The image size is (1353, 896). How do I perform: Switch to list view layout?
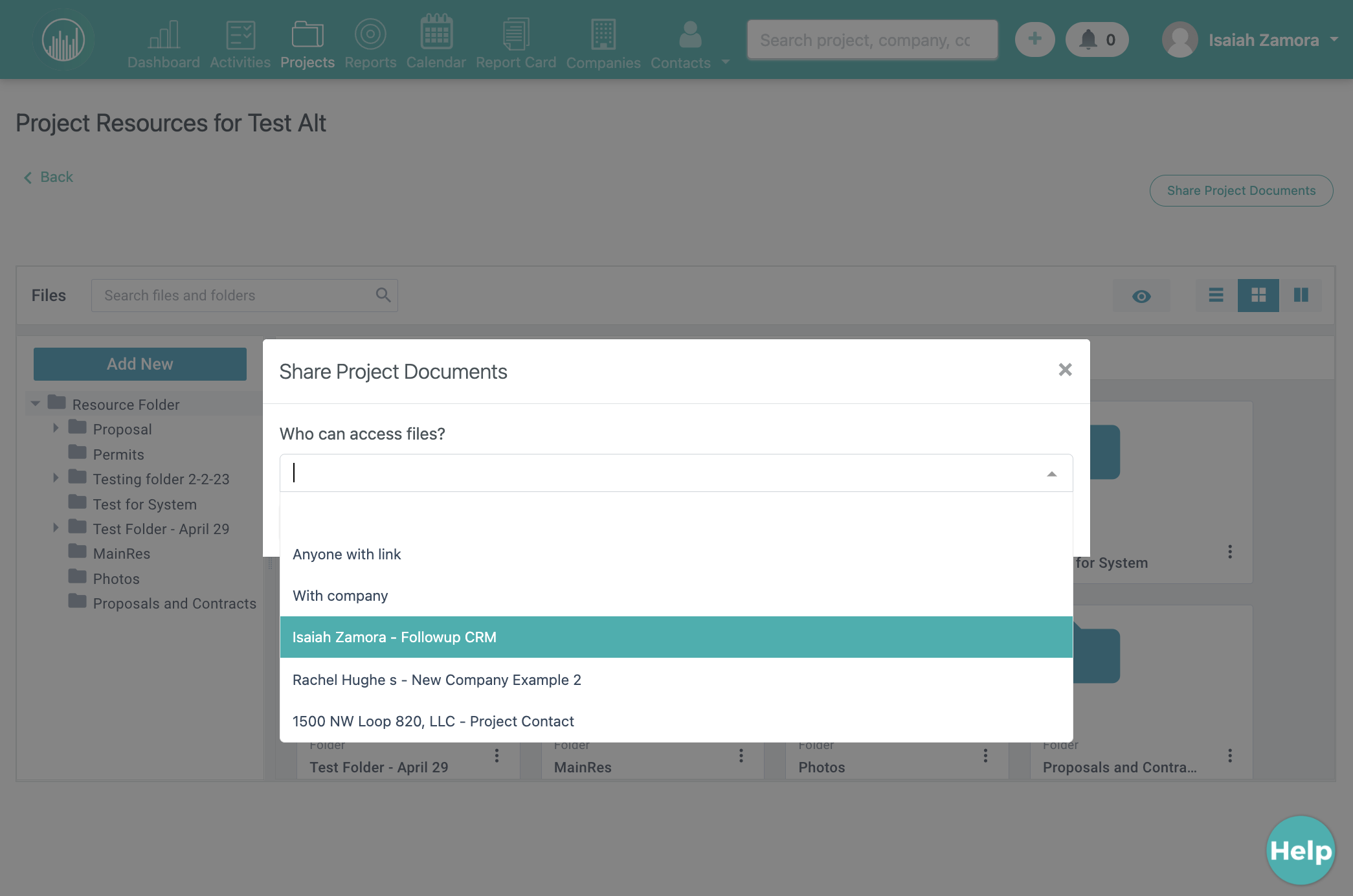pos(1216,295)
